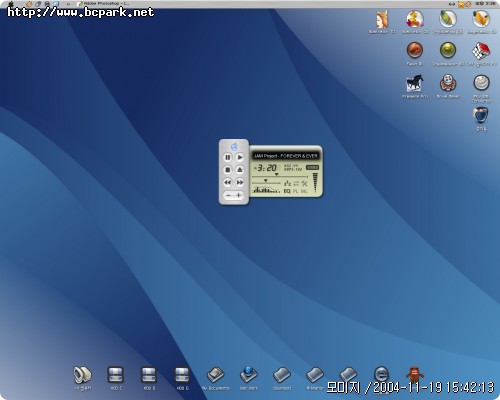This screenshot has width=500, height=400.
Task: Click the play button on the player remote
Action: [240, 157]
